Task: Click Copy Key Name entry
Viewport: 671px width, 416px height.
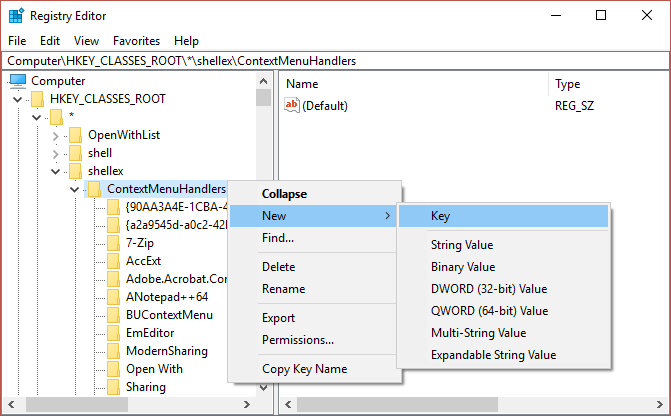Action: click(x=304, y=369)
